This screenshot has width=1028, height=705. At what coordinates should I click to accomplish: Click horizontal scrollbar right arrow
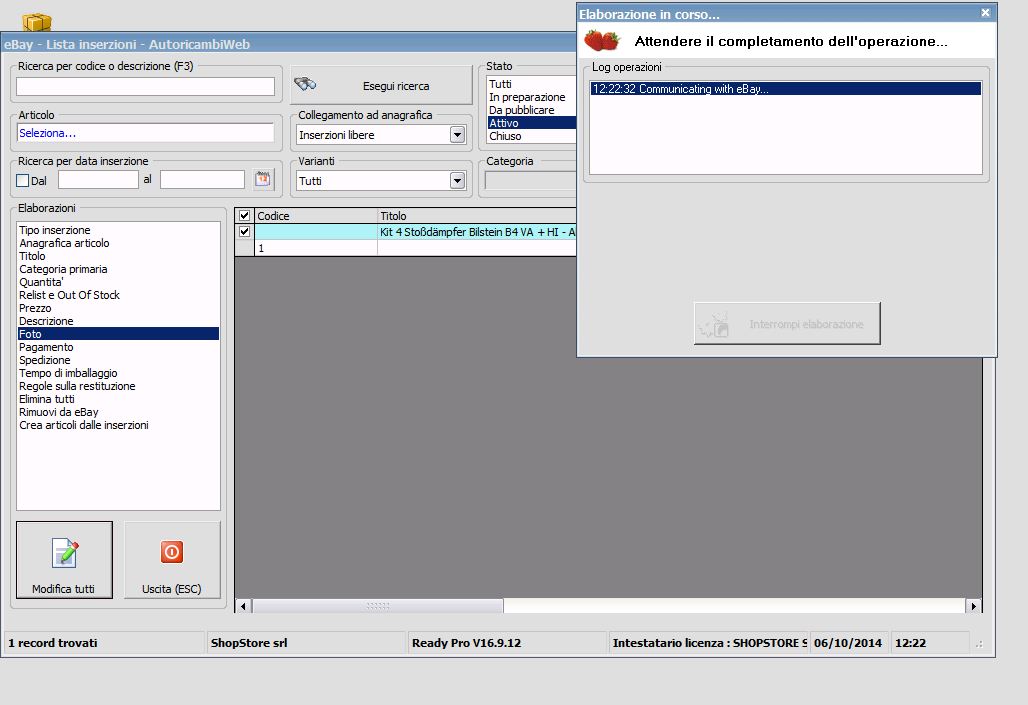974,606
